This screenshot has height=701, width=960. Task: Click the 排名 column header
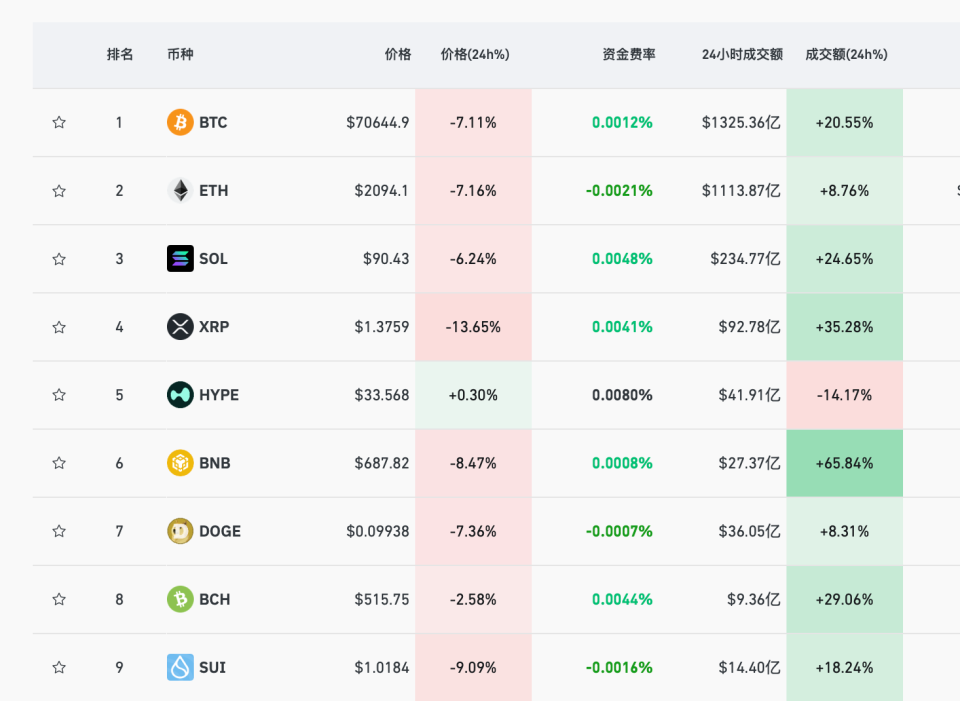(x=120, y=55)
